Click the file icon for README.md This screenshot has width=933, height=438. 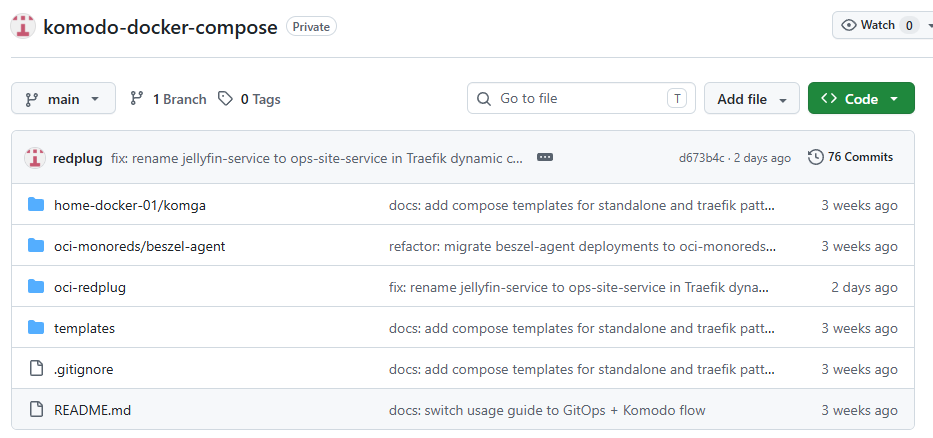point(36,410)
